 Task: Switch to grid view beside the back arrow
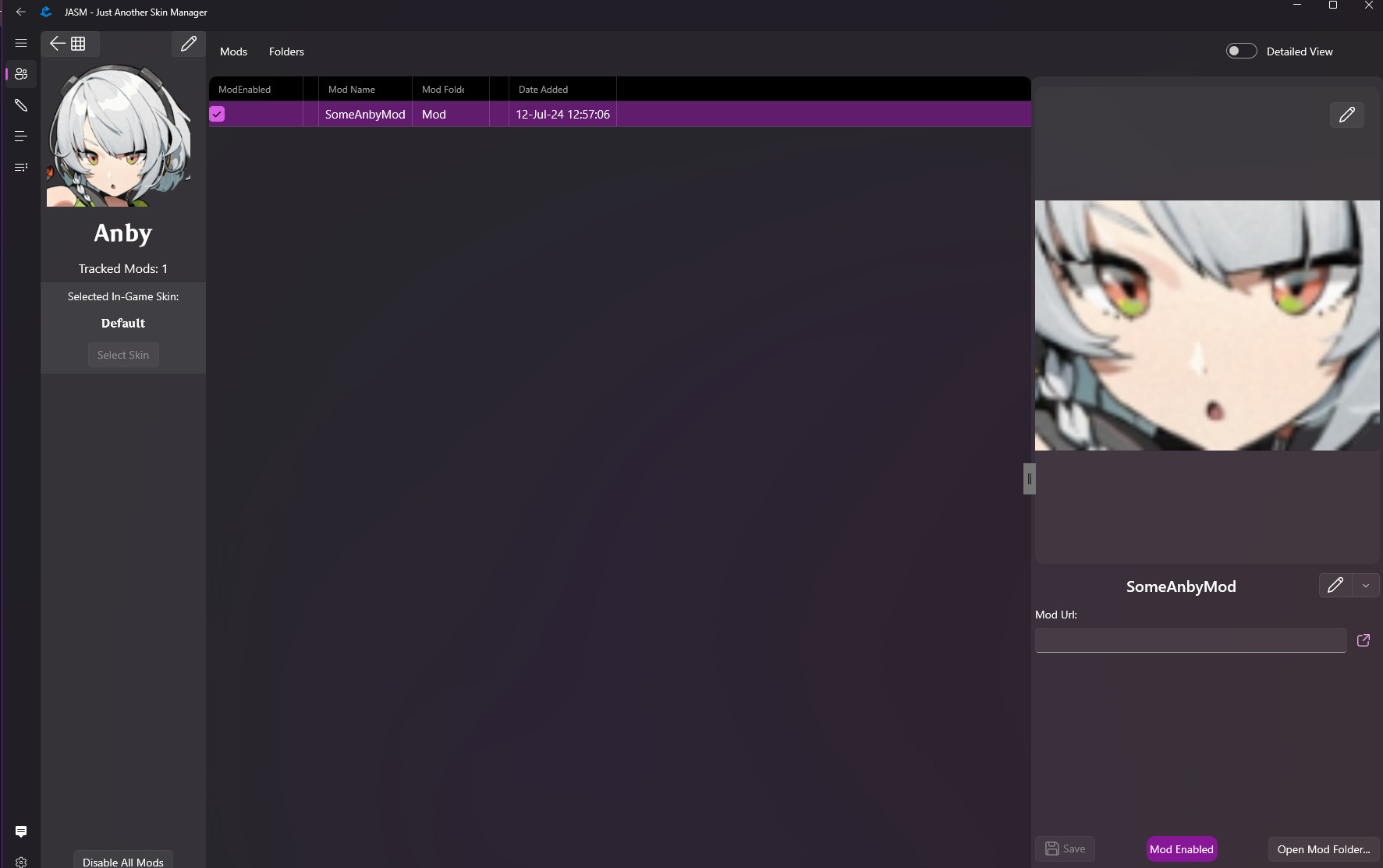click(x=77, y=43)
